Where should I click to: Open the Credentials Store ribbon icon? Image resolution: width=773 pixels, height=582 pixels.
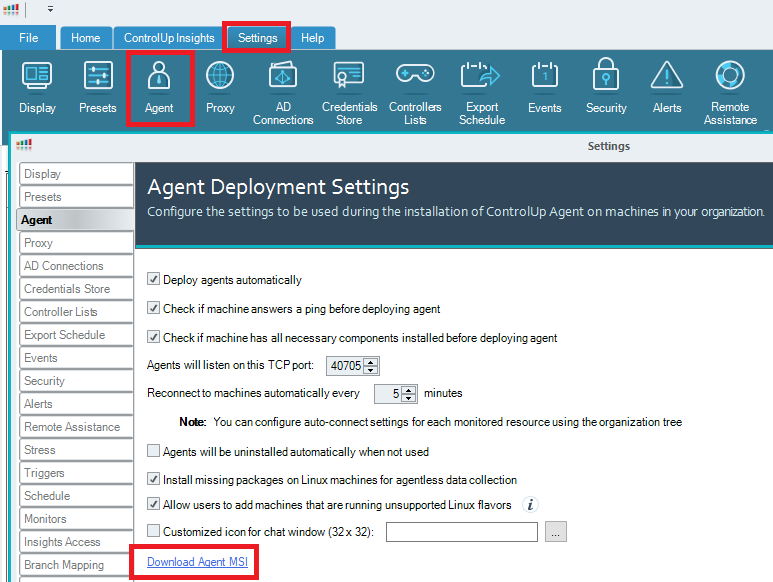(349, 92)
